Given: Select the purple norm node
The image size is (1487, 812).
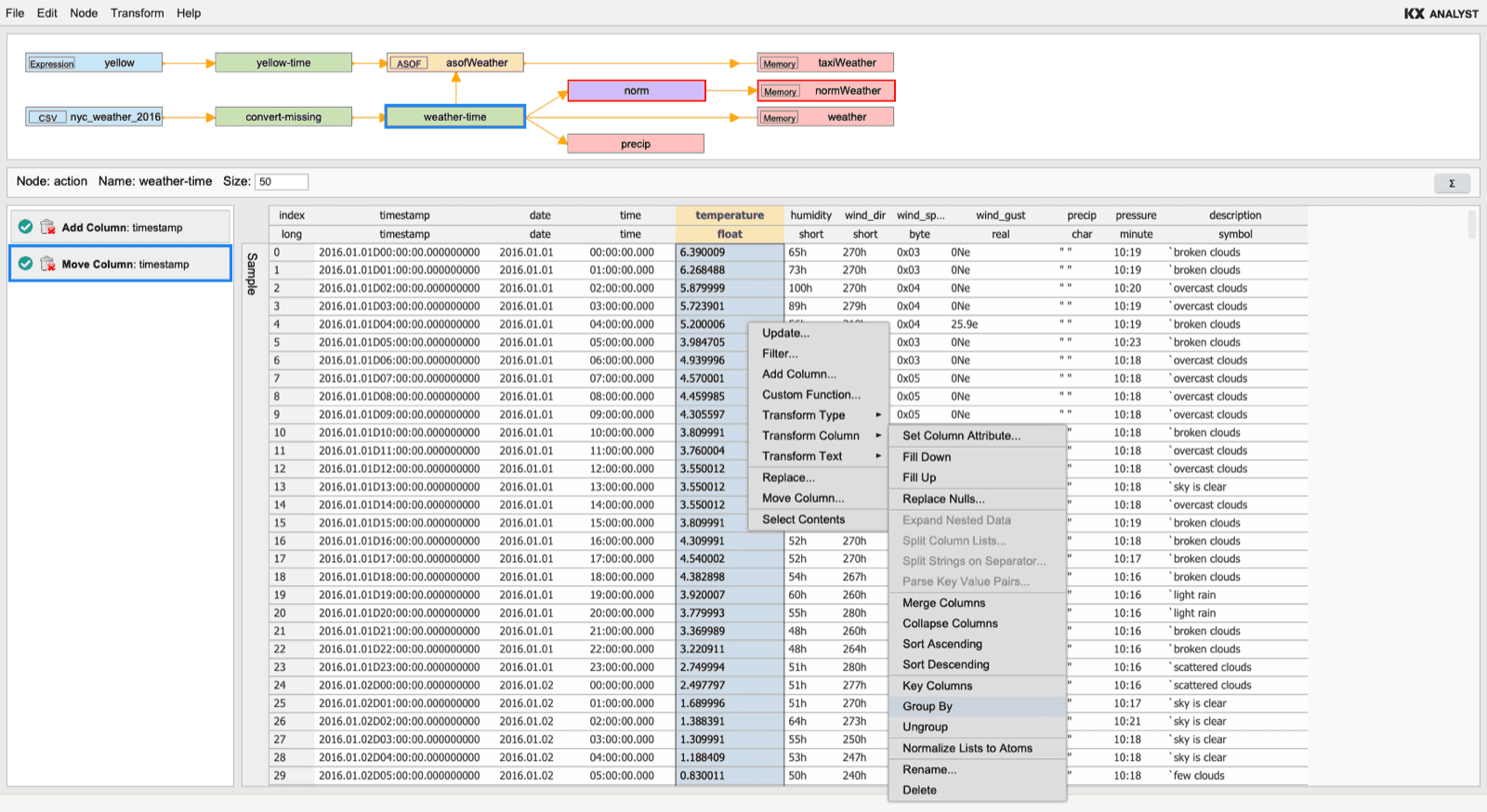Looking at the screenshot, I should pyautogui.click(x=637, y=91).
